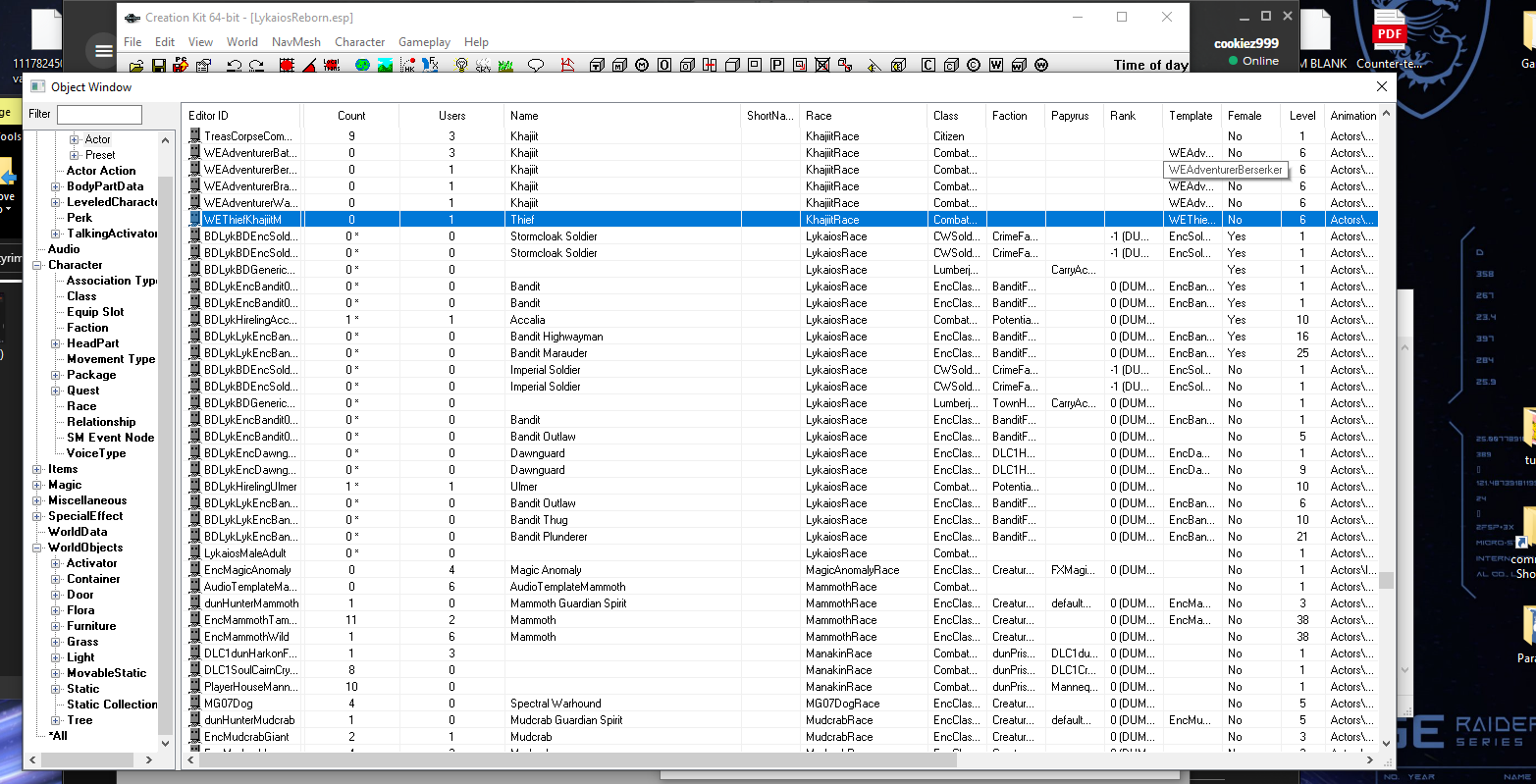Click the Redo arrow icon
1536x784 pixels.
256,66
